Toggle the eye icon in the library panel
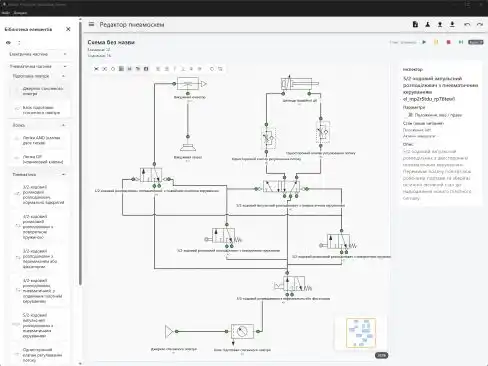The height and width of the screenshot is (366, 488). (x=9, y=43)
